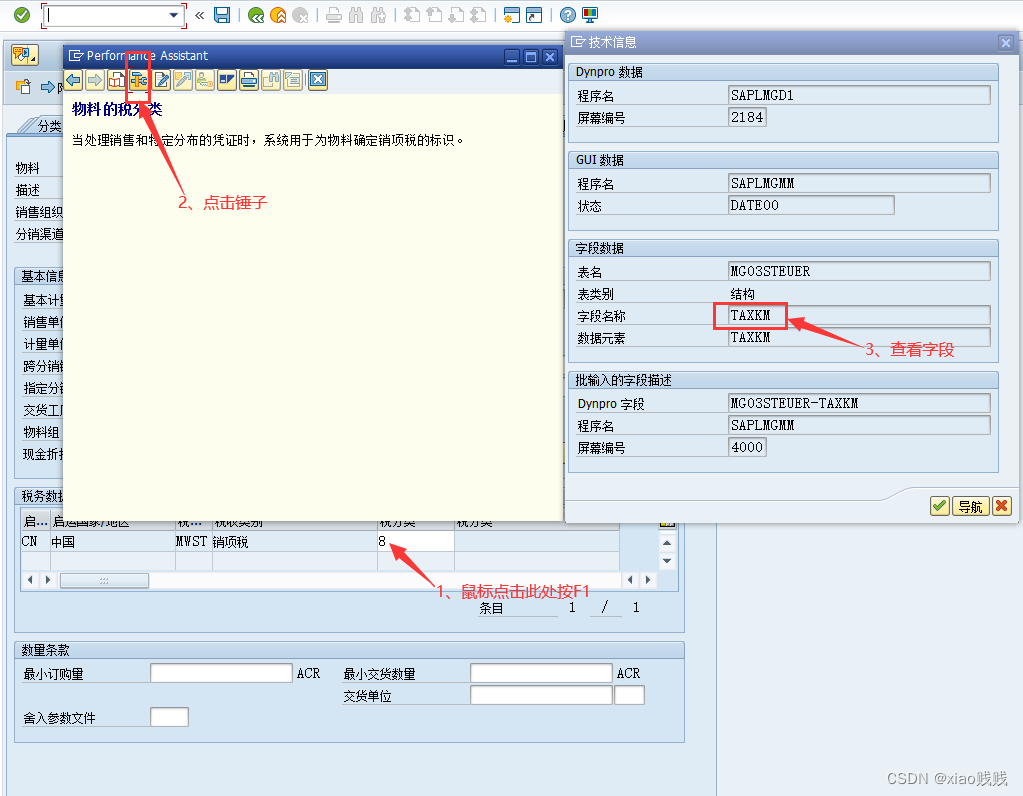Click the Generate Shortcut icon

pyautogui.click(x=534, y=15)
